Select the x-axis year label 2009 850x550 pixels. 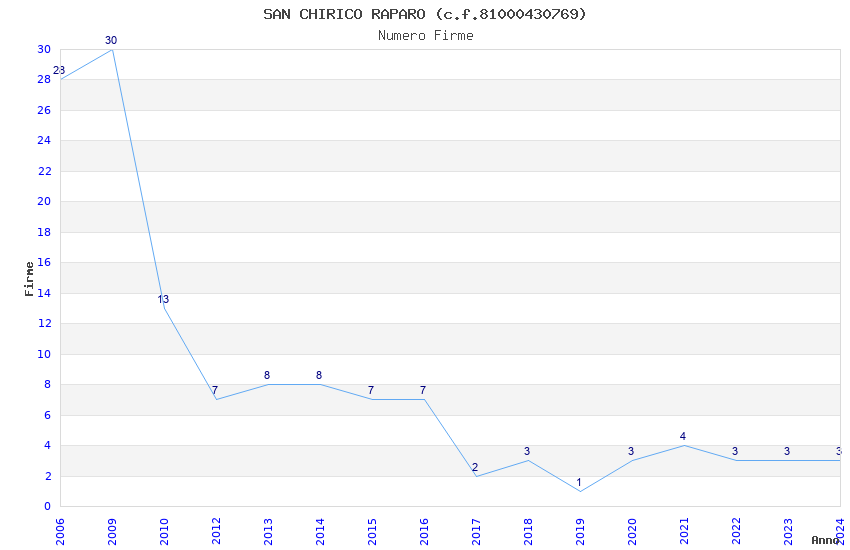112,531
